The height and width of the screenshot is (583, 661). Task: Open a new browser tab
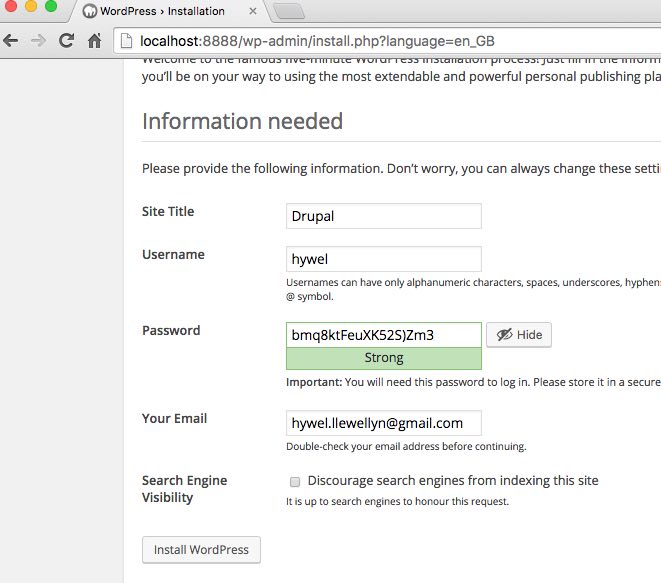[289, 11]
